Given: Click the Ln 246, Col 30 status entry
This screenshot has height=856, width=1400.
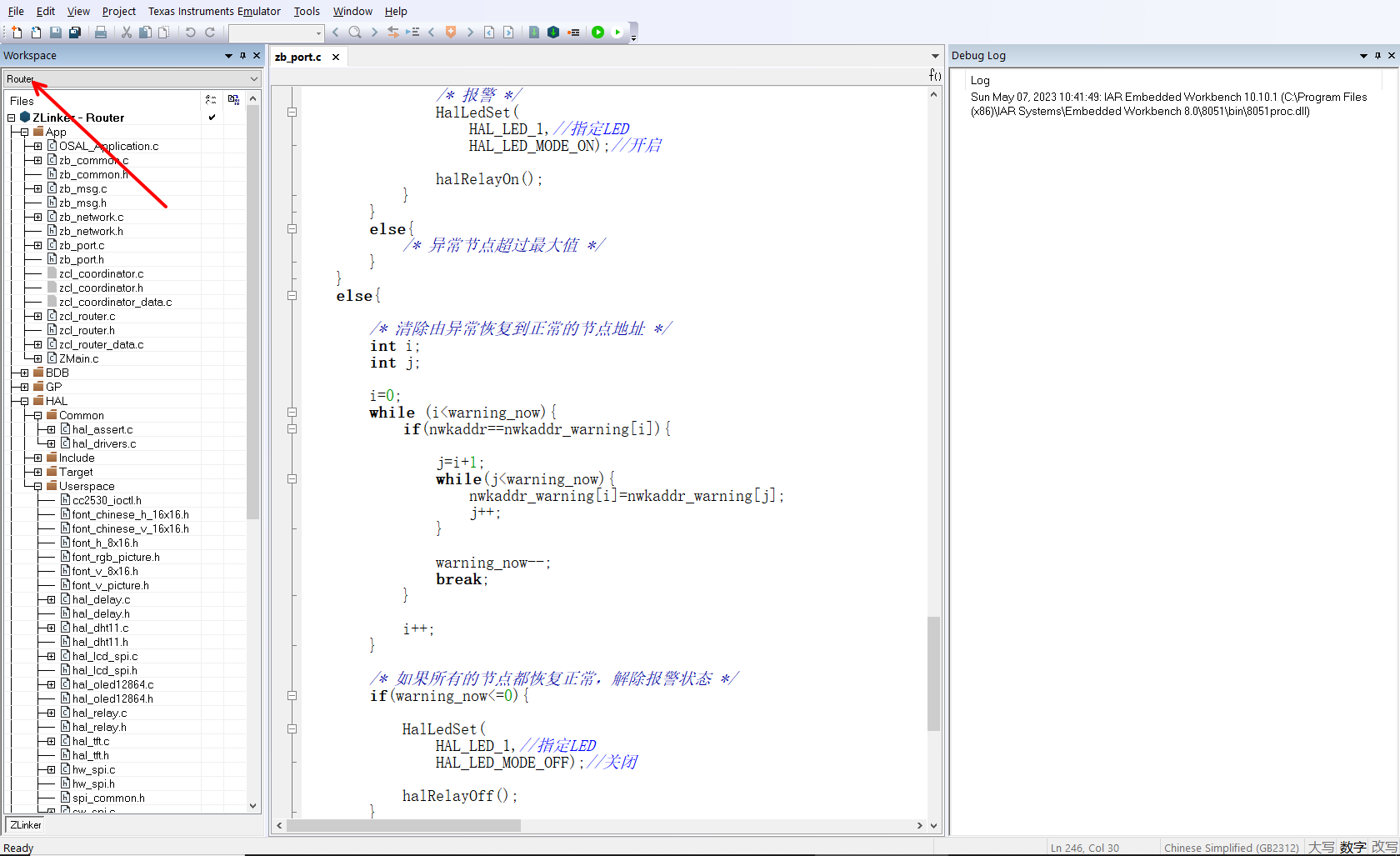Looking at the screenshot, I should [1084, 848].
